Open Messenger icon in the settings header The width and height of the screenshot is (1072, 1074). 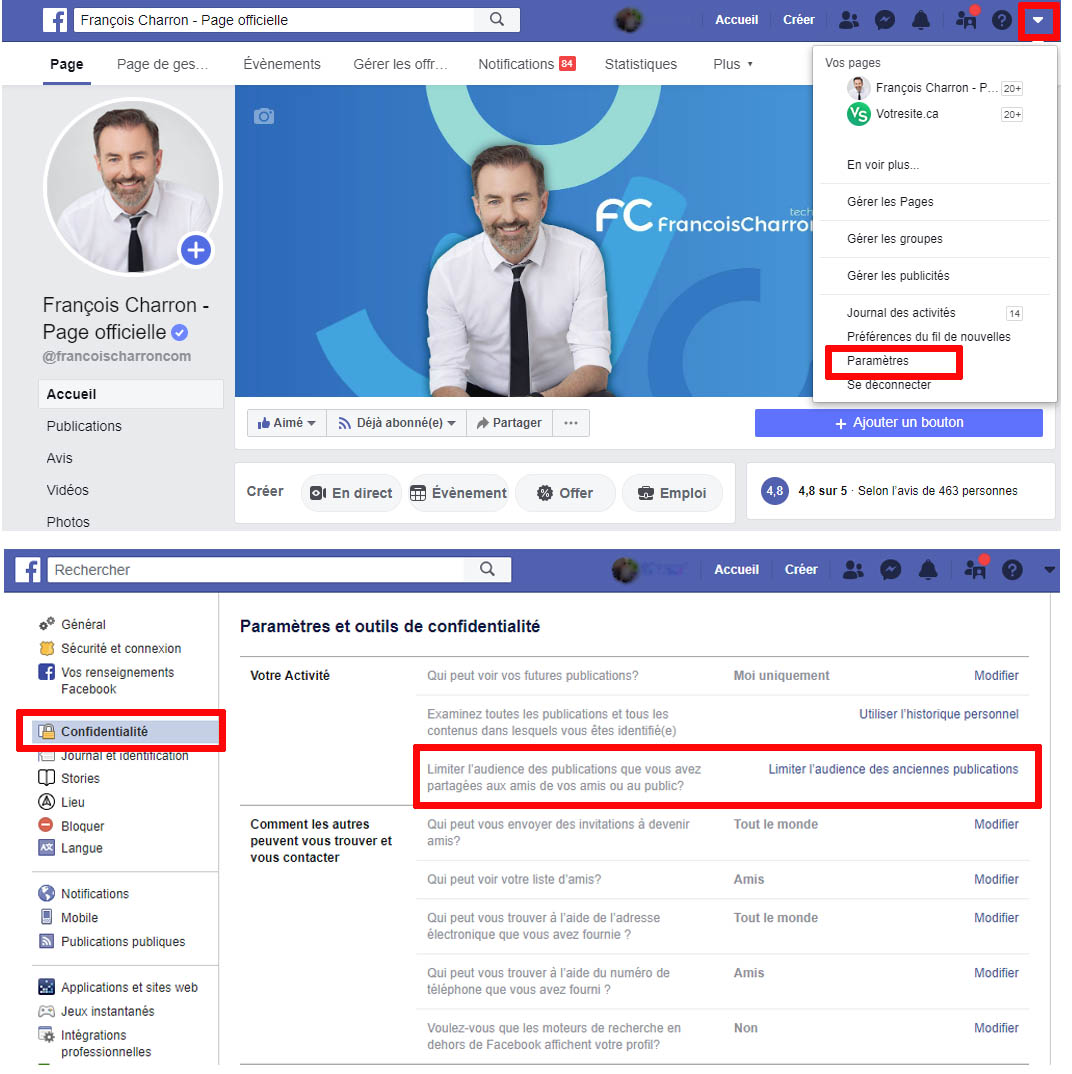pos(890,569)
